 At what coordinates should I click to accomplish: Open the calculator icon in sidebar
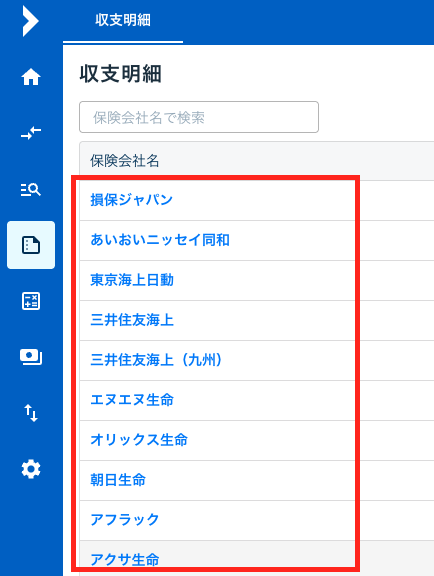tap(31, 301)
